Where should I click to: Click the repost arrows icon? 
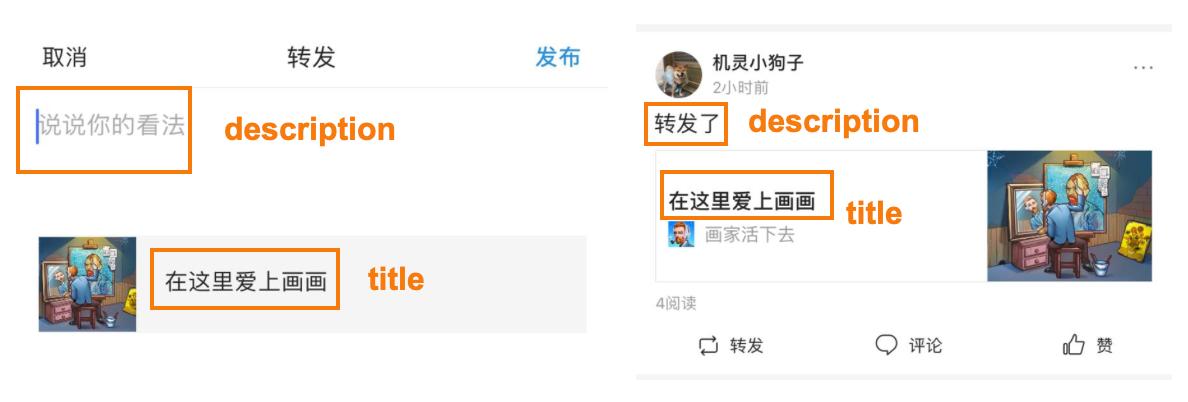(708, 346)
